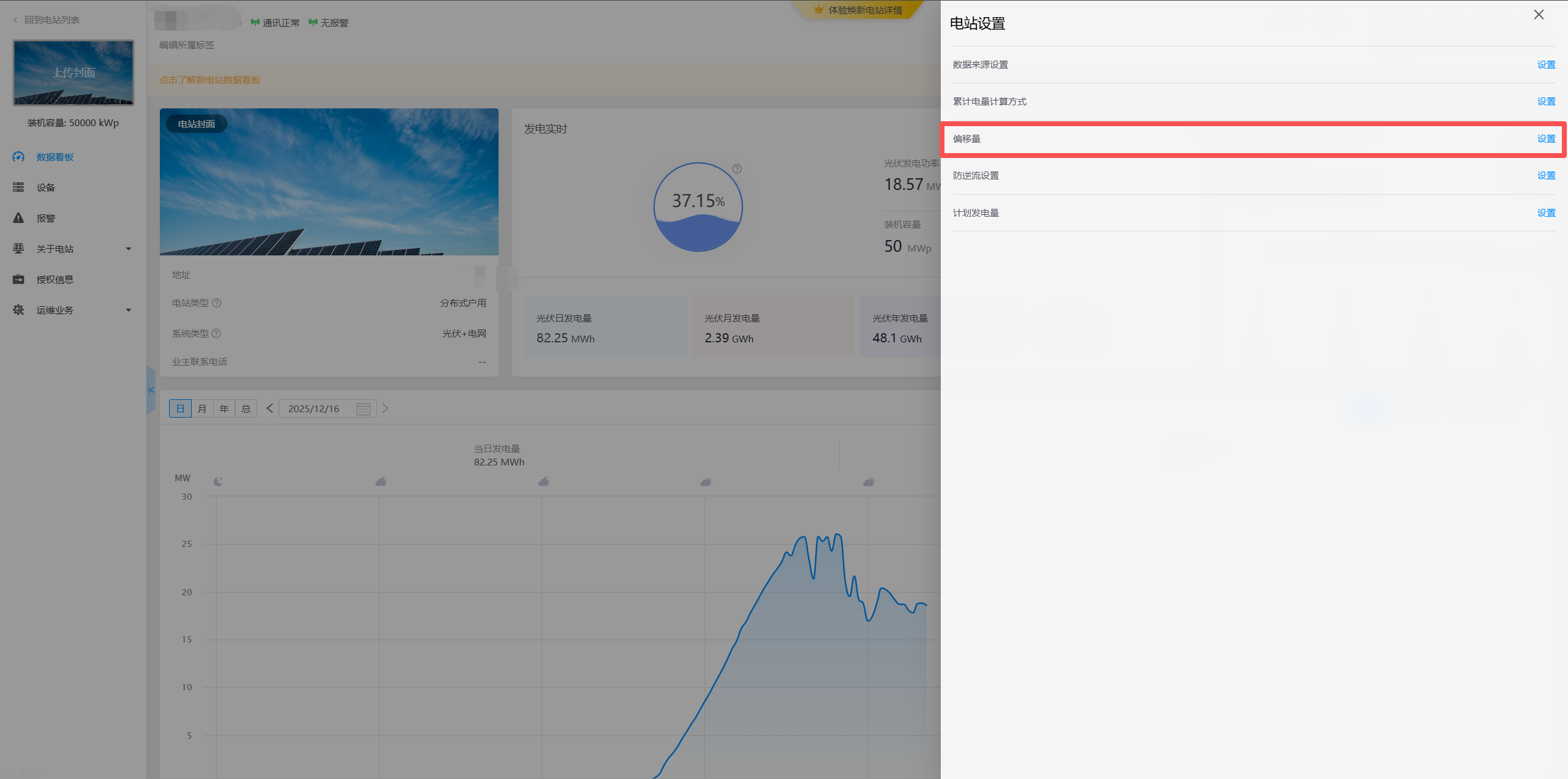
Task: Click help icon next to percentage gauge
Action: tap(737, 169)
